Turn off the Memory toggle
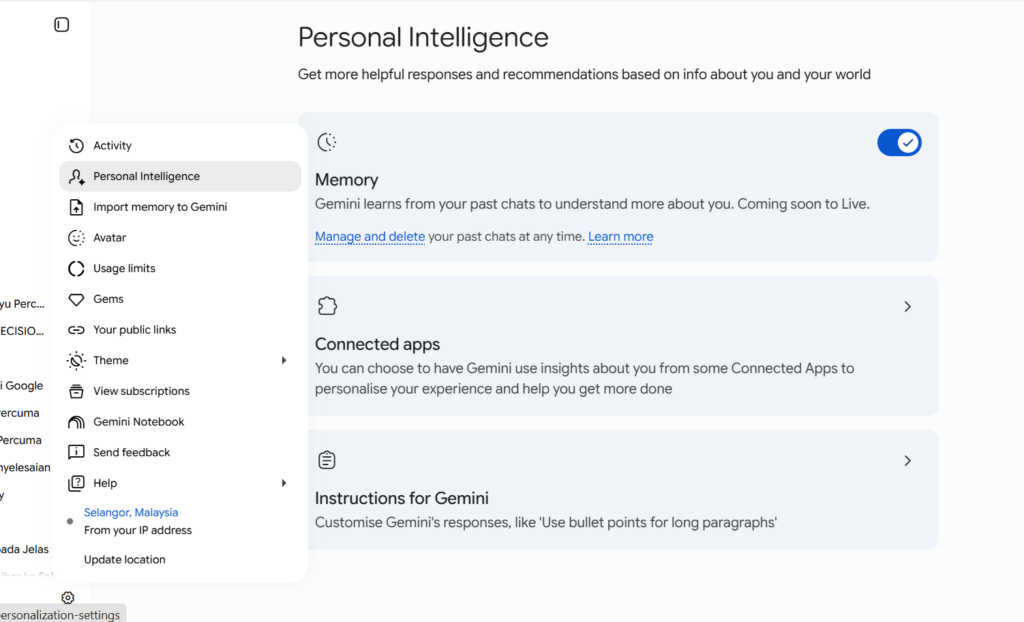The height and width of the screenshot is (622, 1024). pyautogui.click(x=899, y=142)
